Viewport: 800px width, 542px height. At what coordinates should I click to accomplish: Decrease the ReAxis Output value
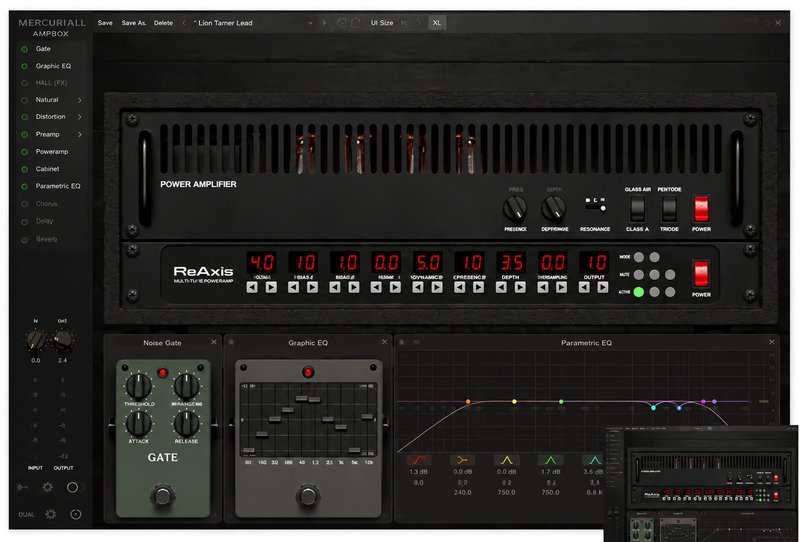[x=584, y=288]
